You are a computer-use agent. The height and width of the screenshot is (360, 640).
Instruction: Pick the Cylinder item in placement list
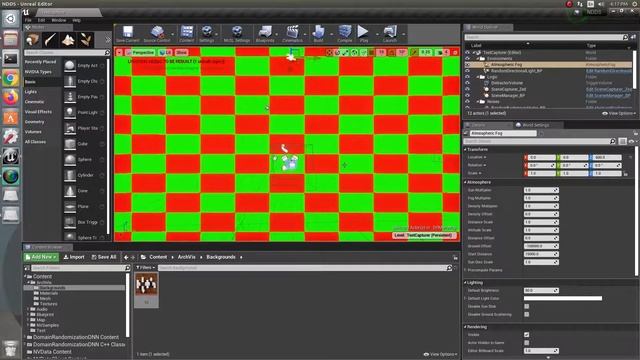point(84,175)
